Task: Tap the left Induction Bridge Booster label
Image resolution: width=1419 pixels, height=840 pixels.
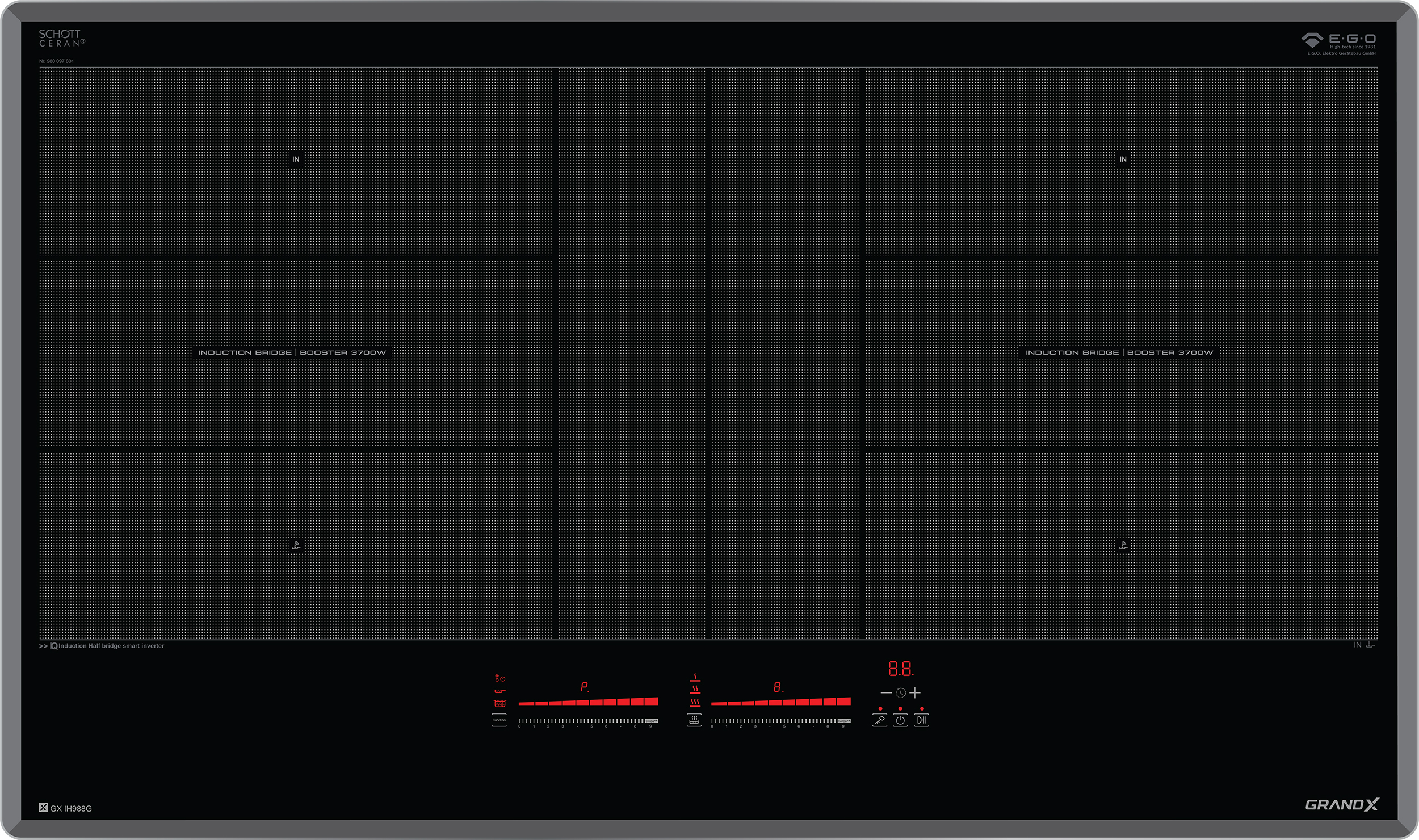Action: pos(292,352)
